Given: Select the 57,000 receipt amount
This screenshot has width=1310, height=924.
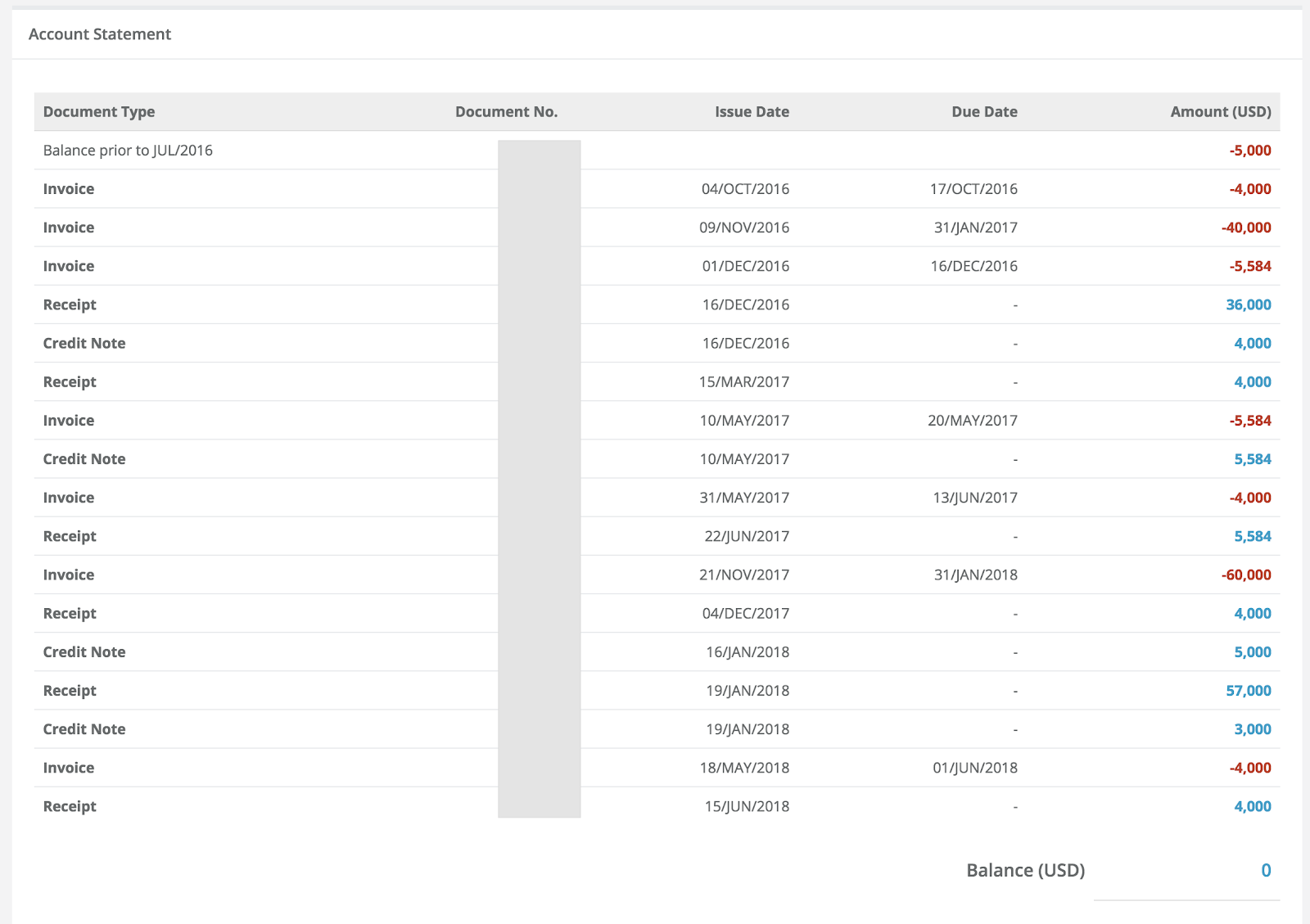Looking at the screenshot, I should [x=1248, y=691].
